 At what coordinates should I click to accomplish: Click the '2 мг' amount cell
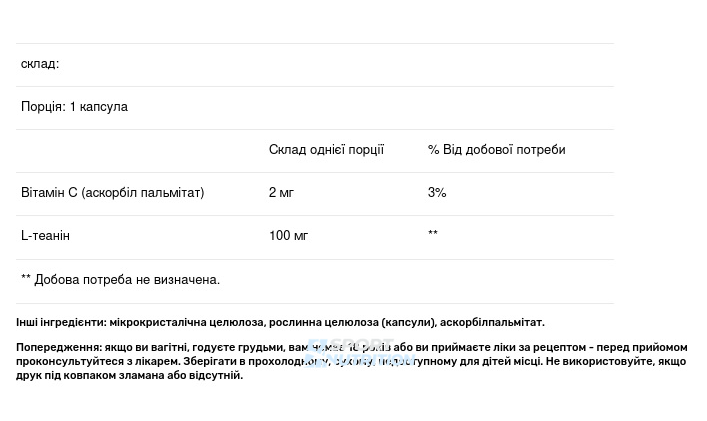(x=281, y=192)
